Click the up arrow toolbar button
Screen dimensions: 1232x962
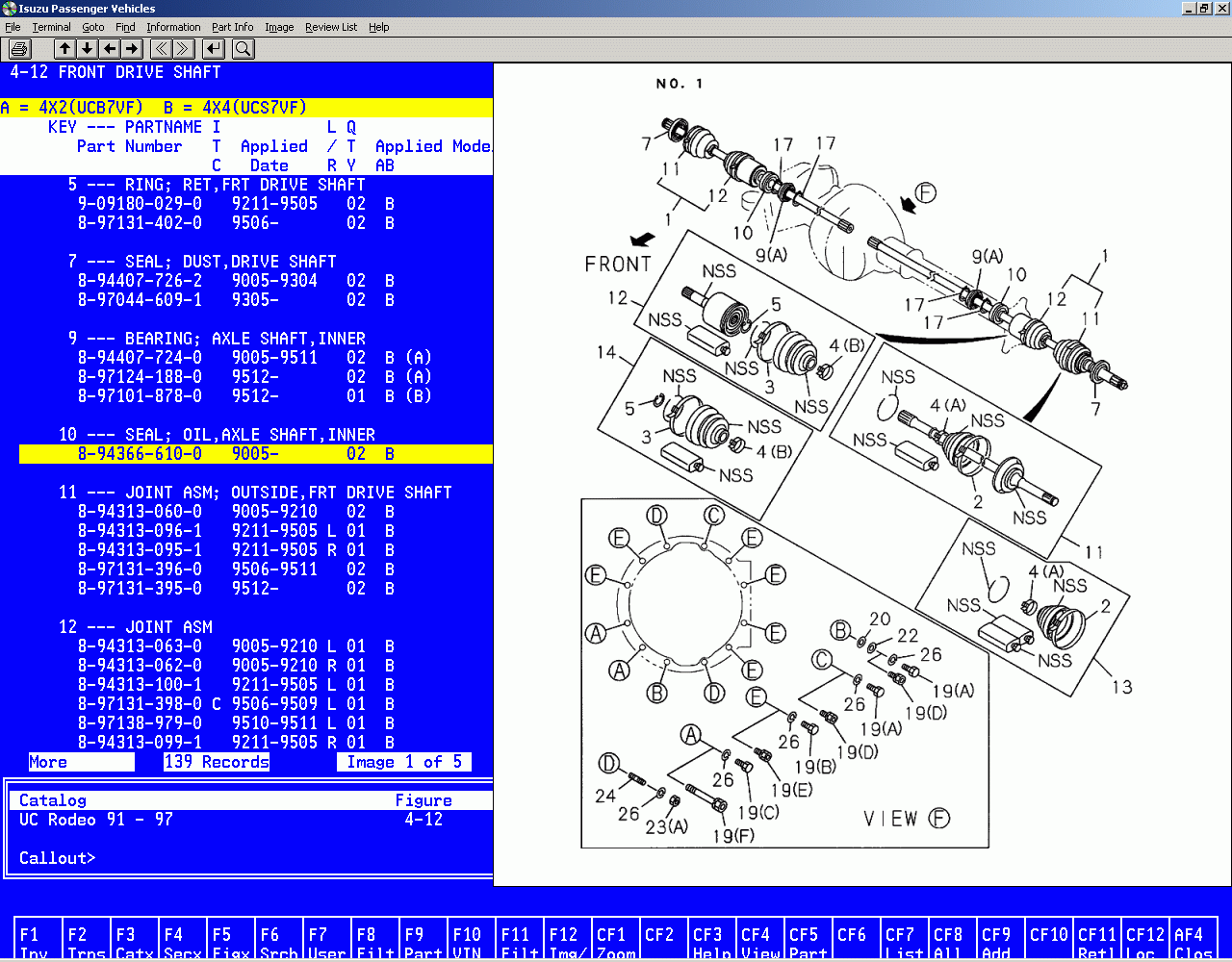pos(64,48)
